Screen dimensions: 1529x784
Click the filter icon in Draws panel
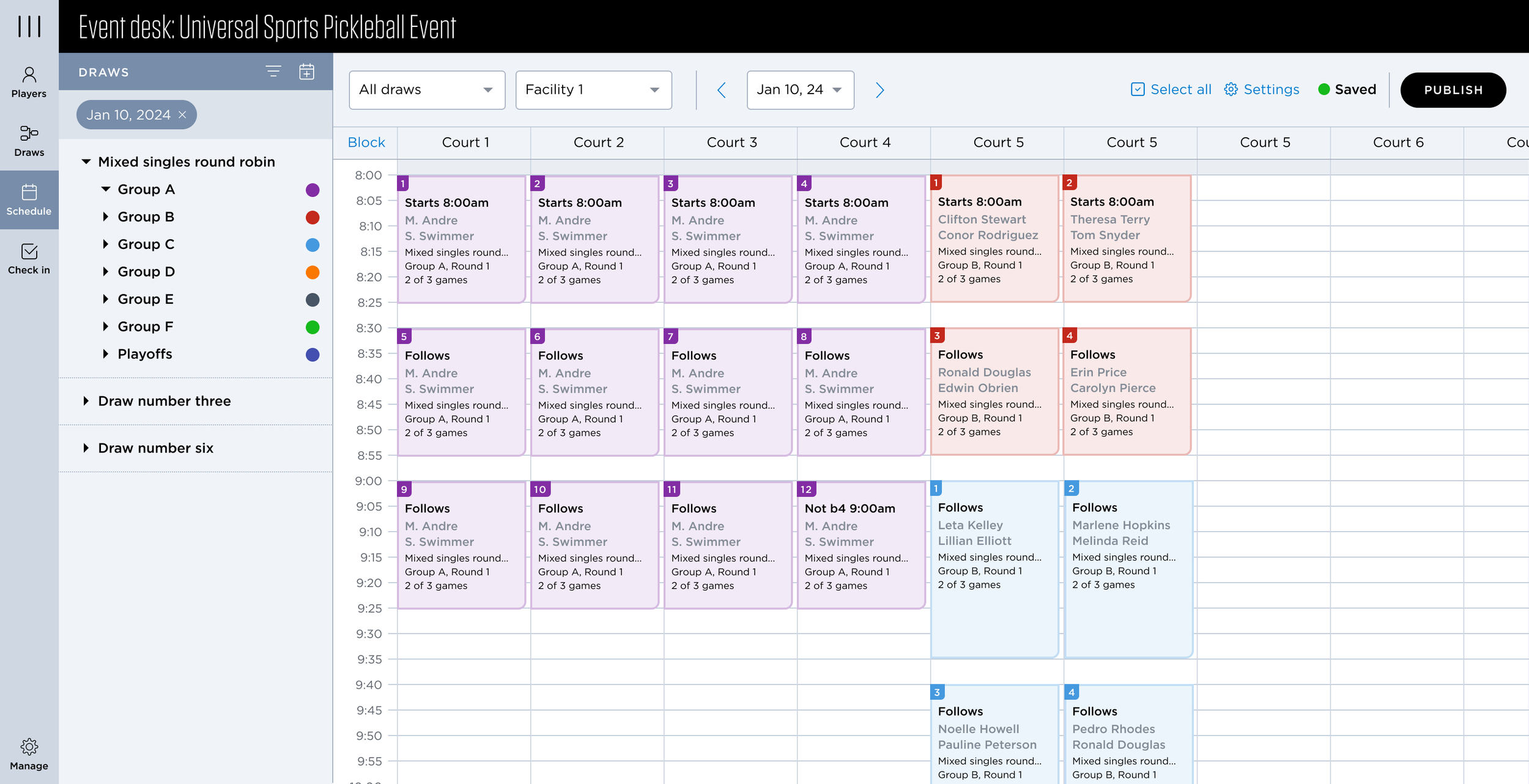click(x=273, y=72)
